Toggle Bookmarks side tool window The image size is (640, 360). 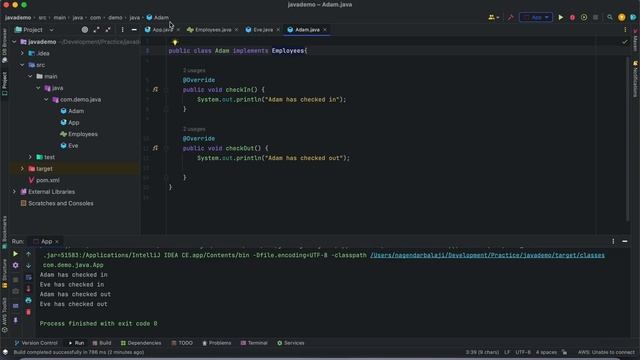pos(4,232)
